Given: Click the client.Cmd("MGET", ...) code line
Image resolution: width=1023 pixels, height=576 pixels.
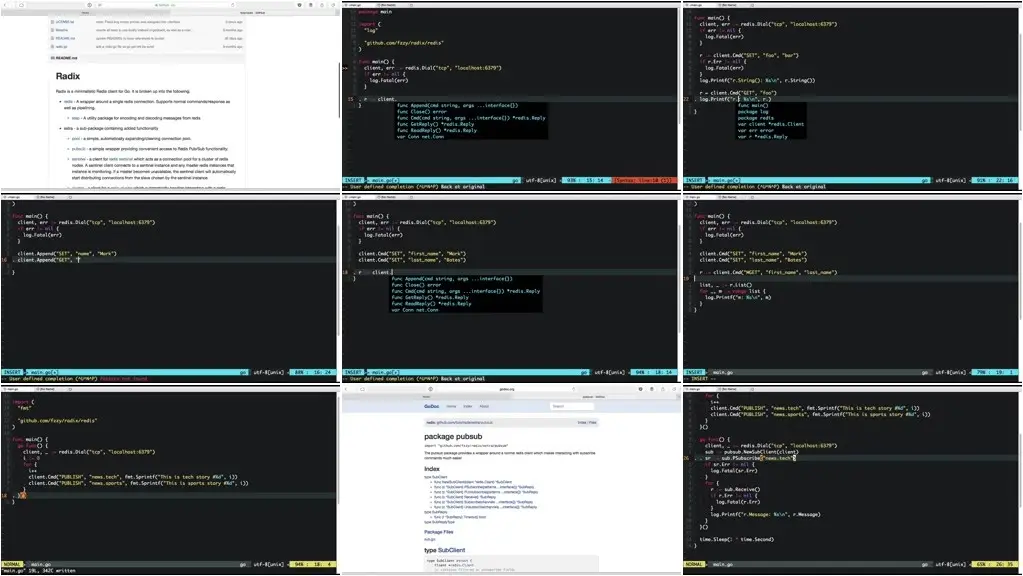Looking at the screenshot, I should [768, 273].
